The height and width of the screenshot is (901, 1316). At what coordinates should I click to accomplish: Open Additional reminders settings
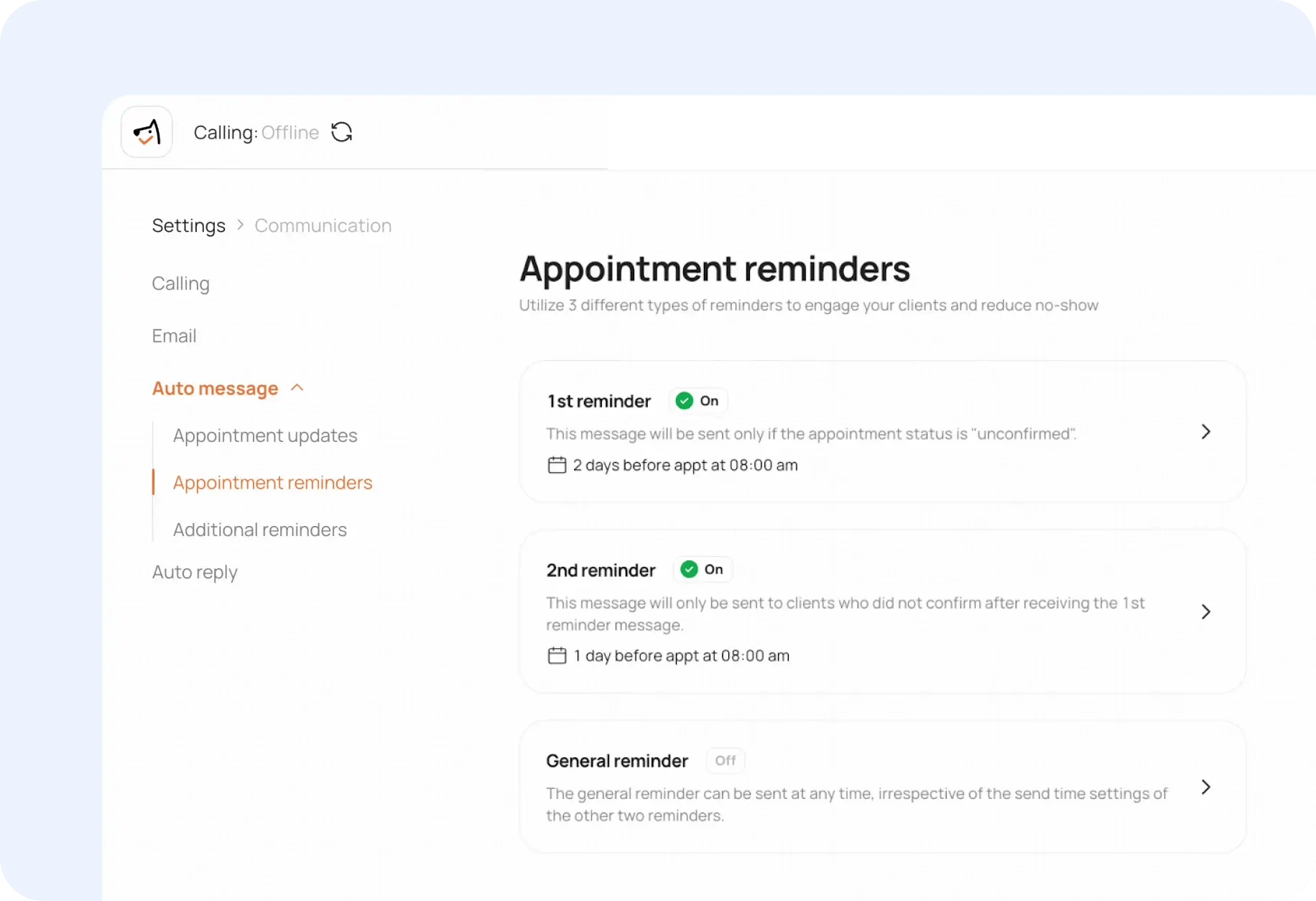click(x=259, y=530)
